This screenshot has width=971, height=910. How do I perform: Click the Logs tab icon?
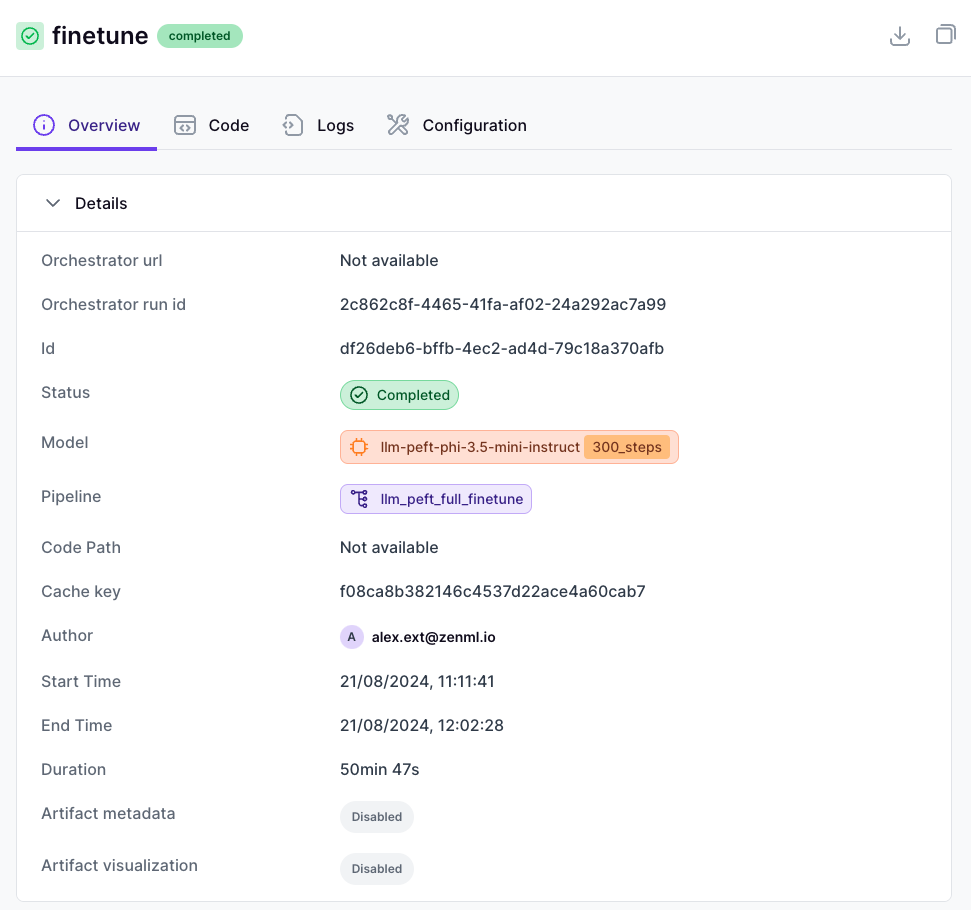point(291,125)
